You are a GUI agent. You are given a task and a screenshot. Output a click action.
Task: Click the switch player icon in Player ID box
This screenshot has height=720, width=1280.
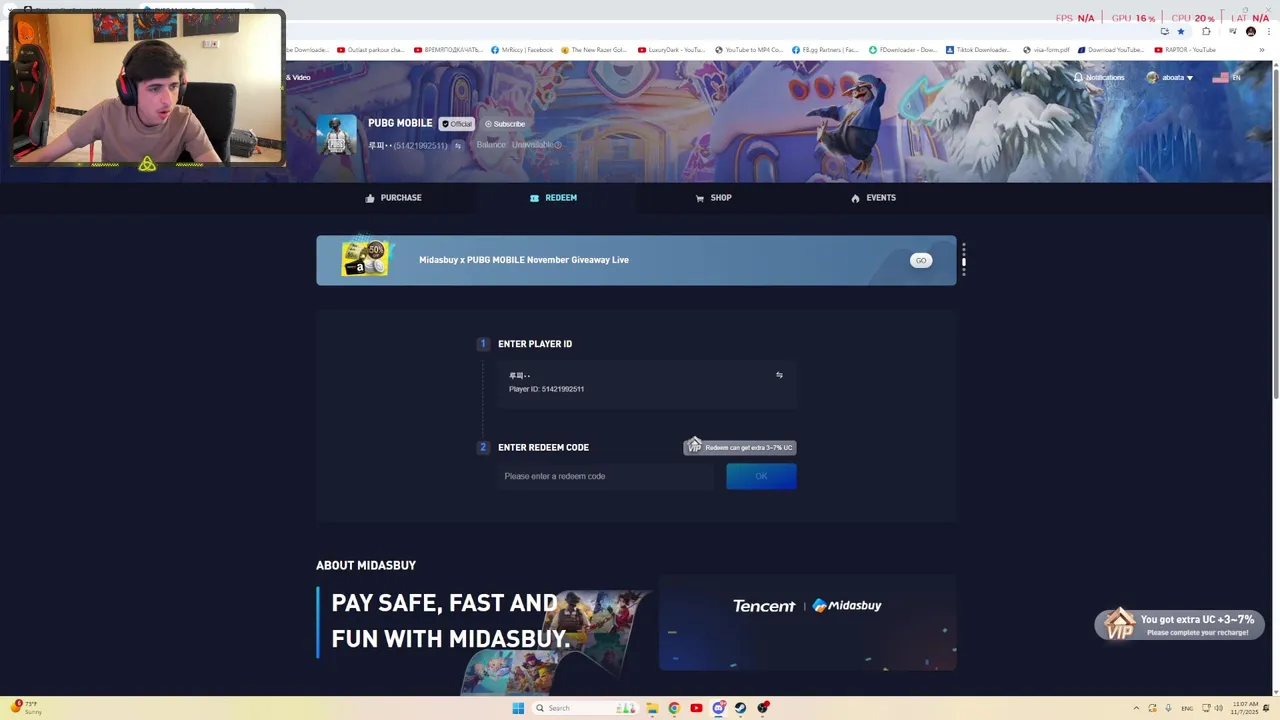(779, 375)
